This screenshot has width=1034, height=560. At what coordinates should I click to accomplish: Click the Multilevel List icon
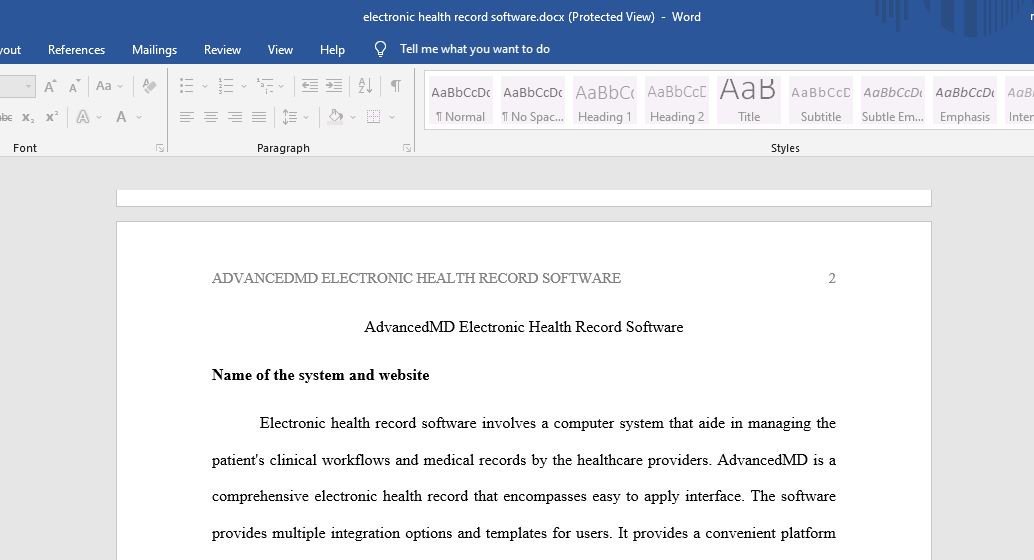click(x=265, y=86)
